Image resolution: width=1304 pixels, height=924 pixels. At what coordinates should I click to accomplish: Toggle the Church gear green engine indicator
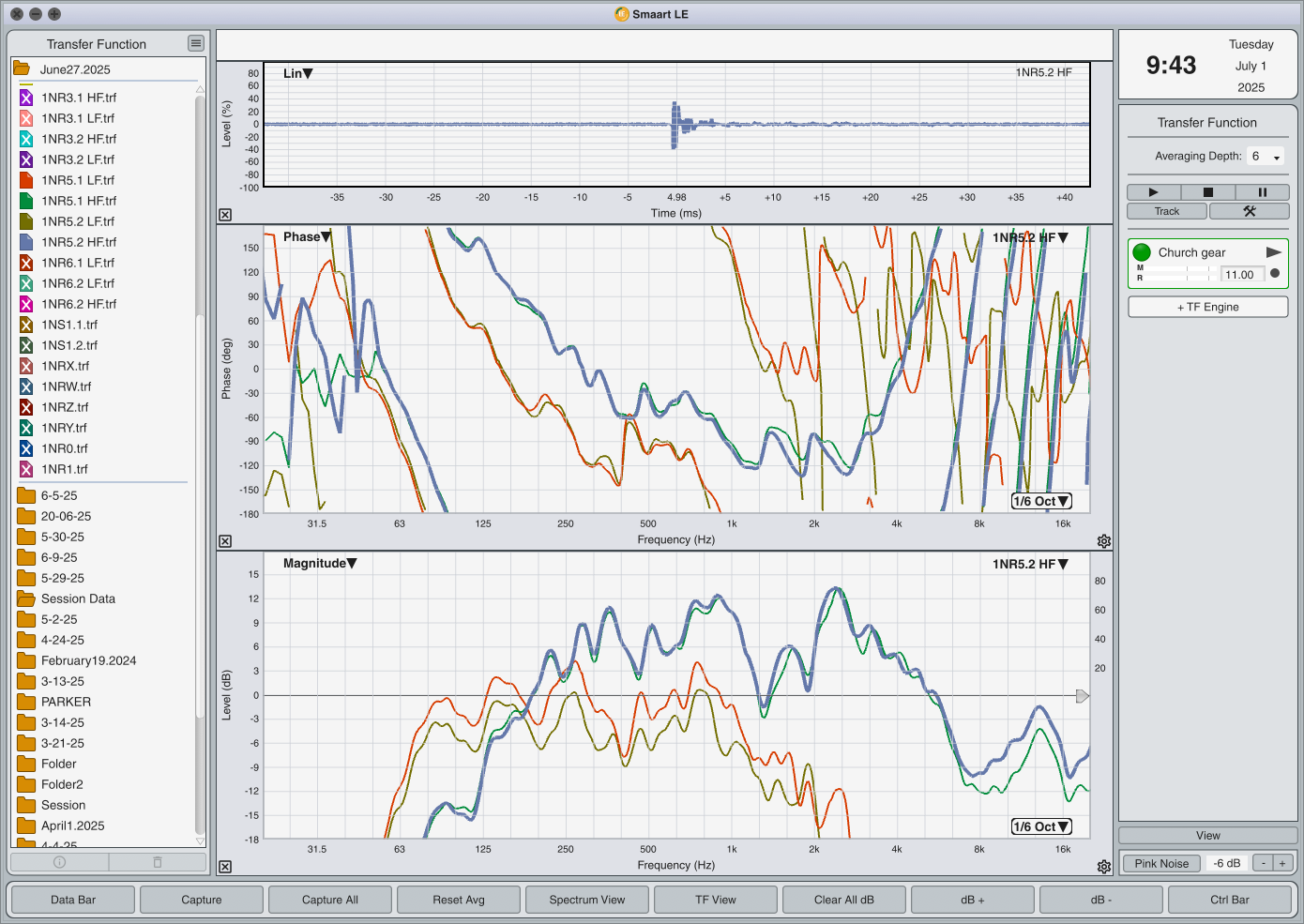coord(1142,252)
